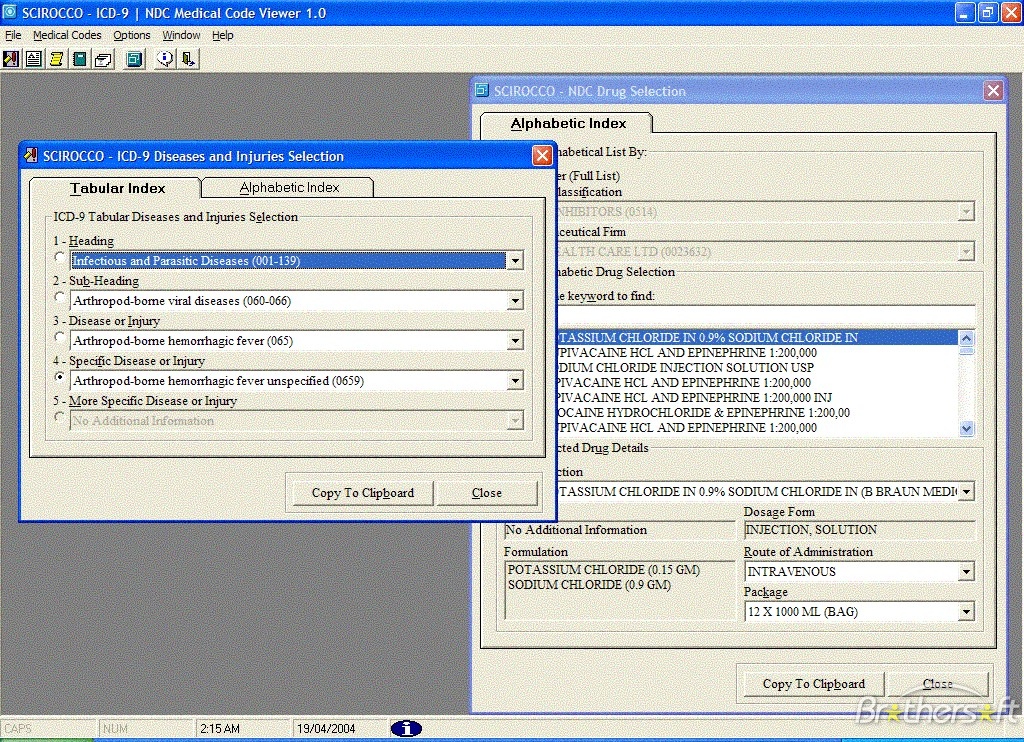Open the Help menu
Viewport: 1024px width, 742px height.
click(x=223, y=35)
